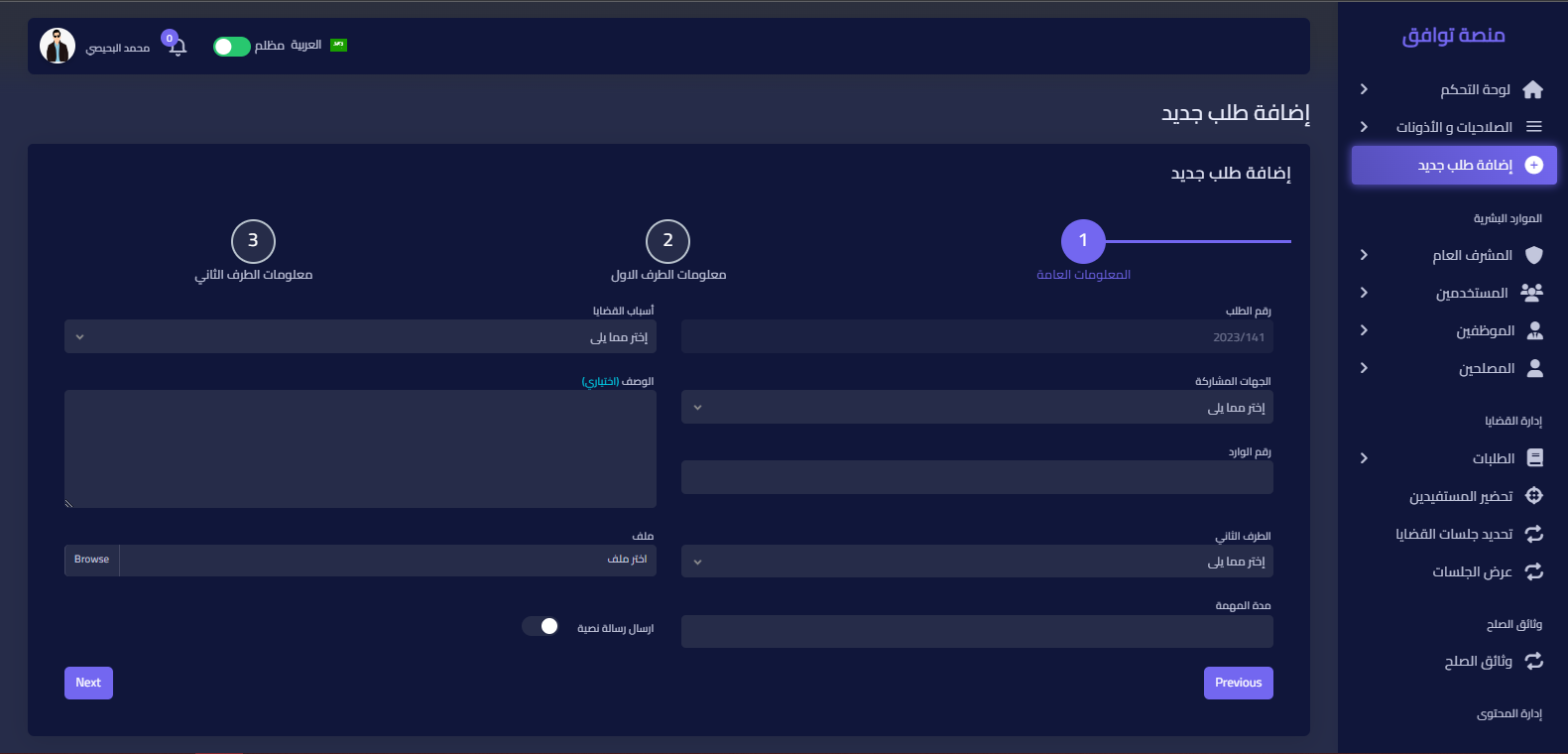Go to step 3 معلومات الطرف الثاني
Screen dimensions: 1568x754
pyautogui.click(x=253, y=241)
